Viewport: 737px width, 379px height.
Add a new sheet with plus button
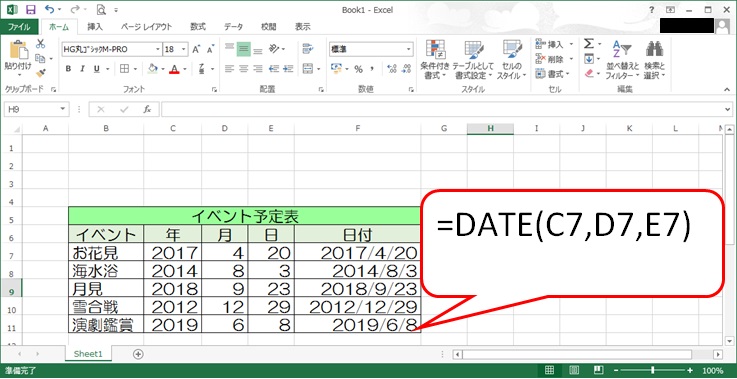click(138, 355)
